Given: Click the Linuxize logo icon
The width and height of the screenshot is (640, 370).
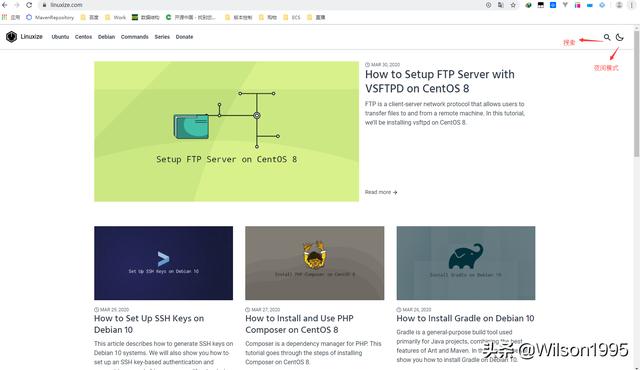Looking at the screenshot, I should pos(11,37).
